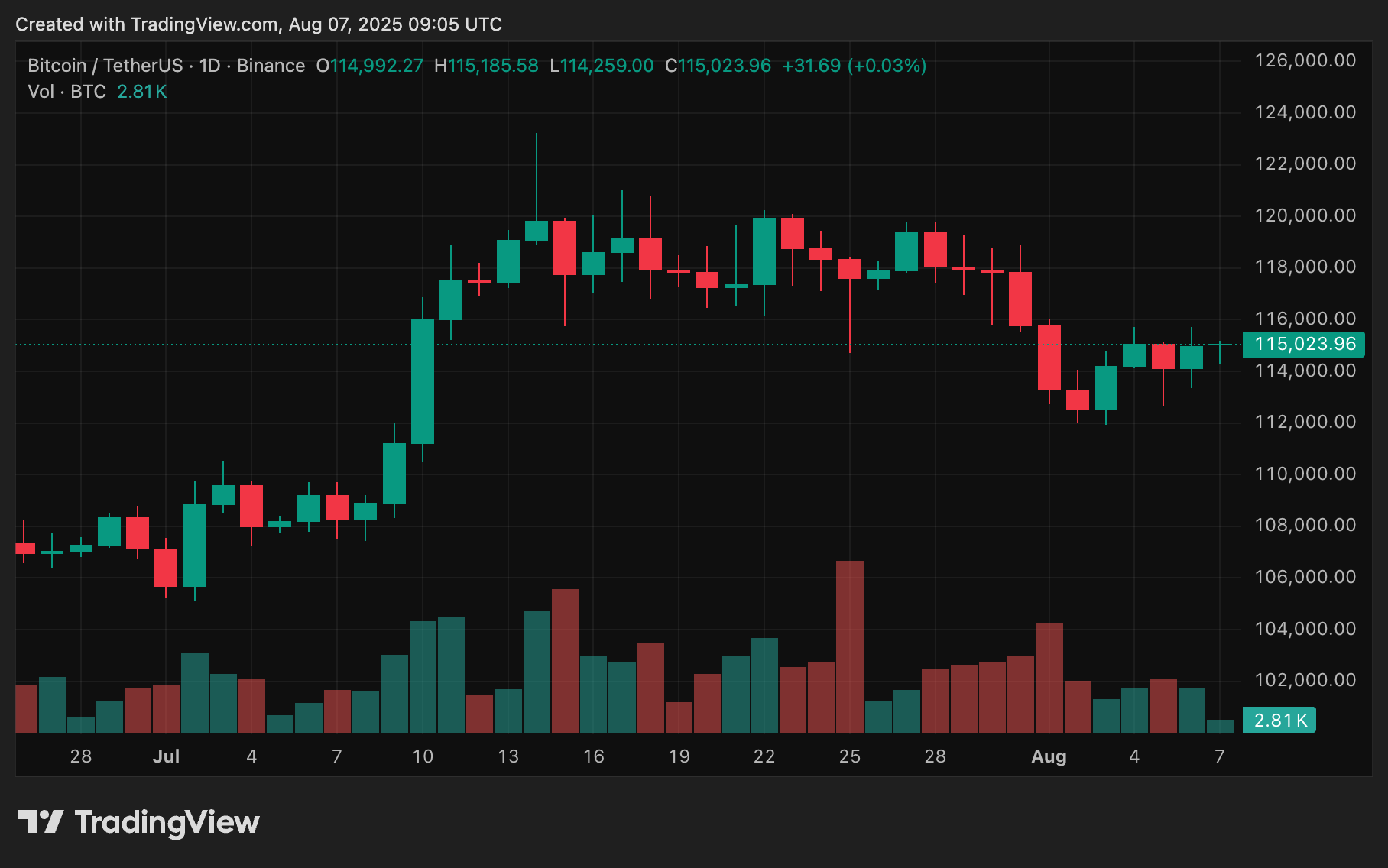This screenshot has height=868, width=1388.
Task: Click the 104,000.00 price axis label
Action: tap(1305, 629)
